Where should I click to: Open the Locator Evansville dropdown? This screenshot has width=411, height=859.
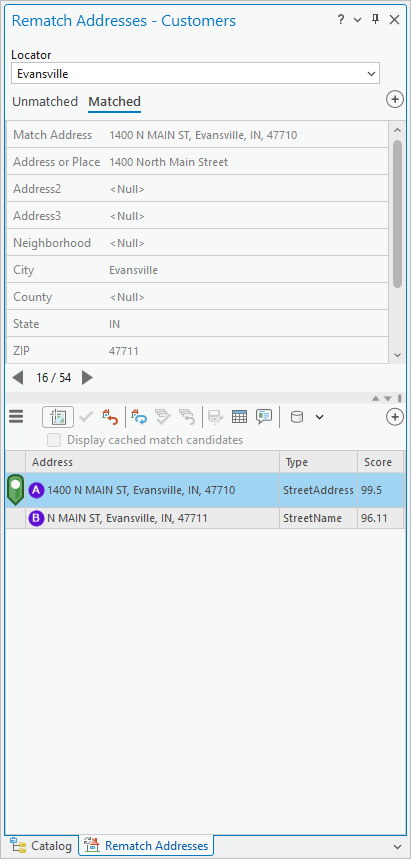195,73
